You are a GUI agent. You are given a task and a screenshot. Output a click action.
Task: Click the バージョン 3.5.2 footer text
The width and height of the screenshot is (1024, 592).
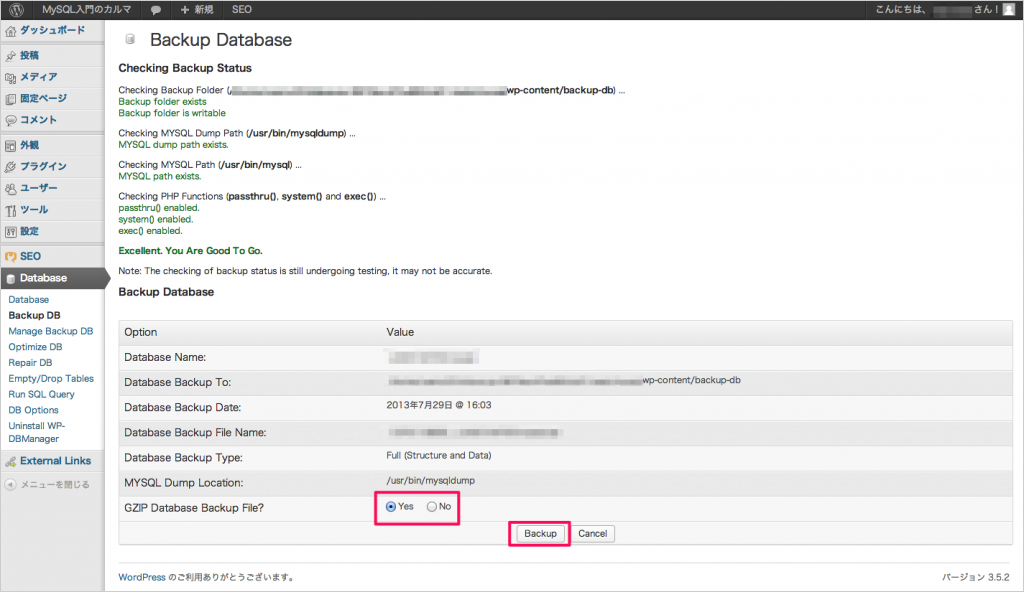[x=976, y=578]
